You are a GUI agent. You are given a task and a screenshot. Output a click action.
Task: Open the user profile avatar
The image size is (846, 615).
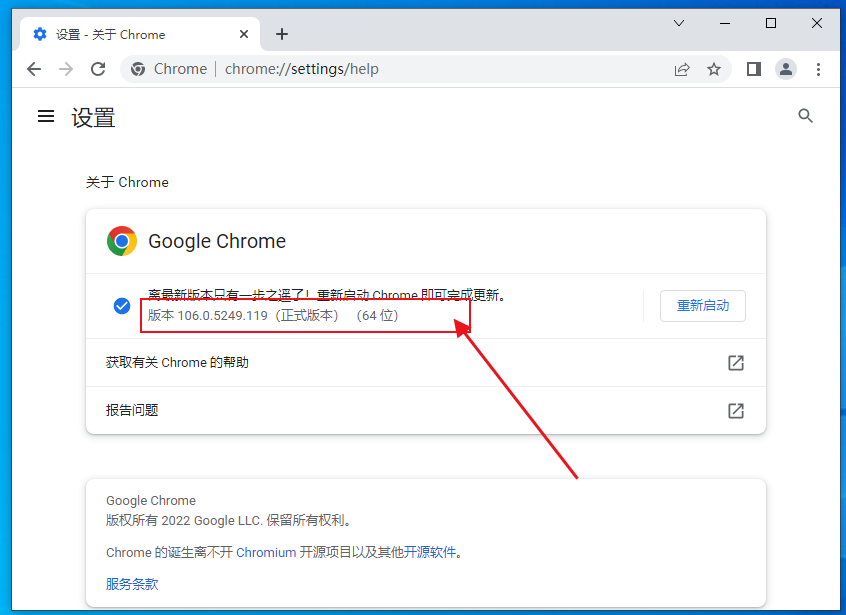786,69
